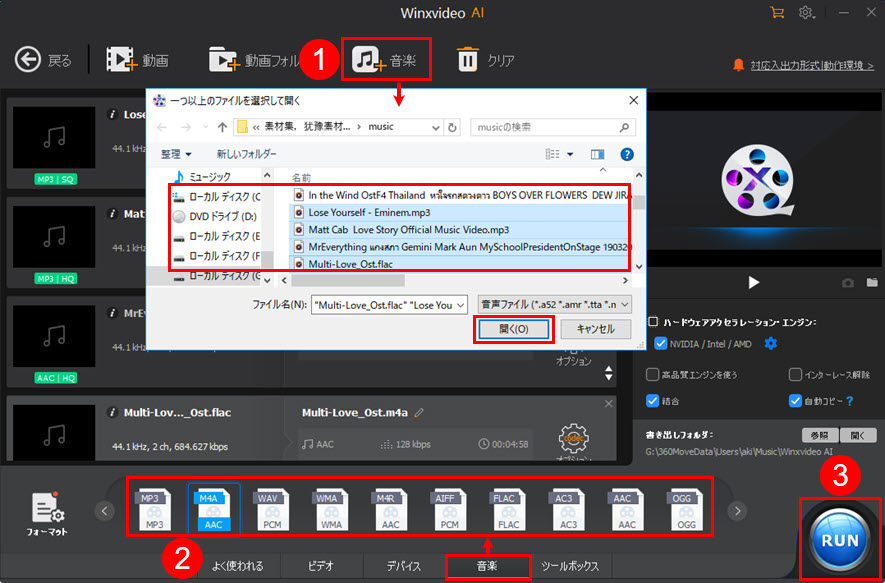Pick the M4R AAC ringtone format
This screenshot has height=583, width=885.
[x=391, y=511]
